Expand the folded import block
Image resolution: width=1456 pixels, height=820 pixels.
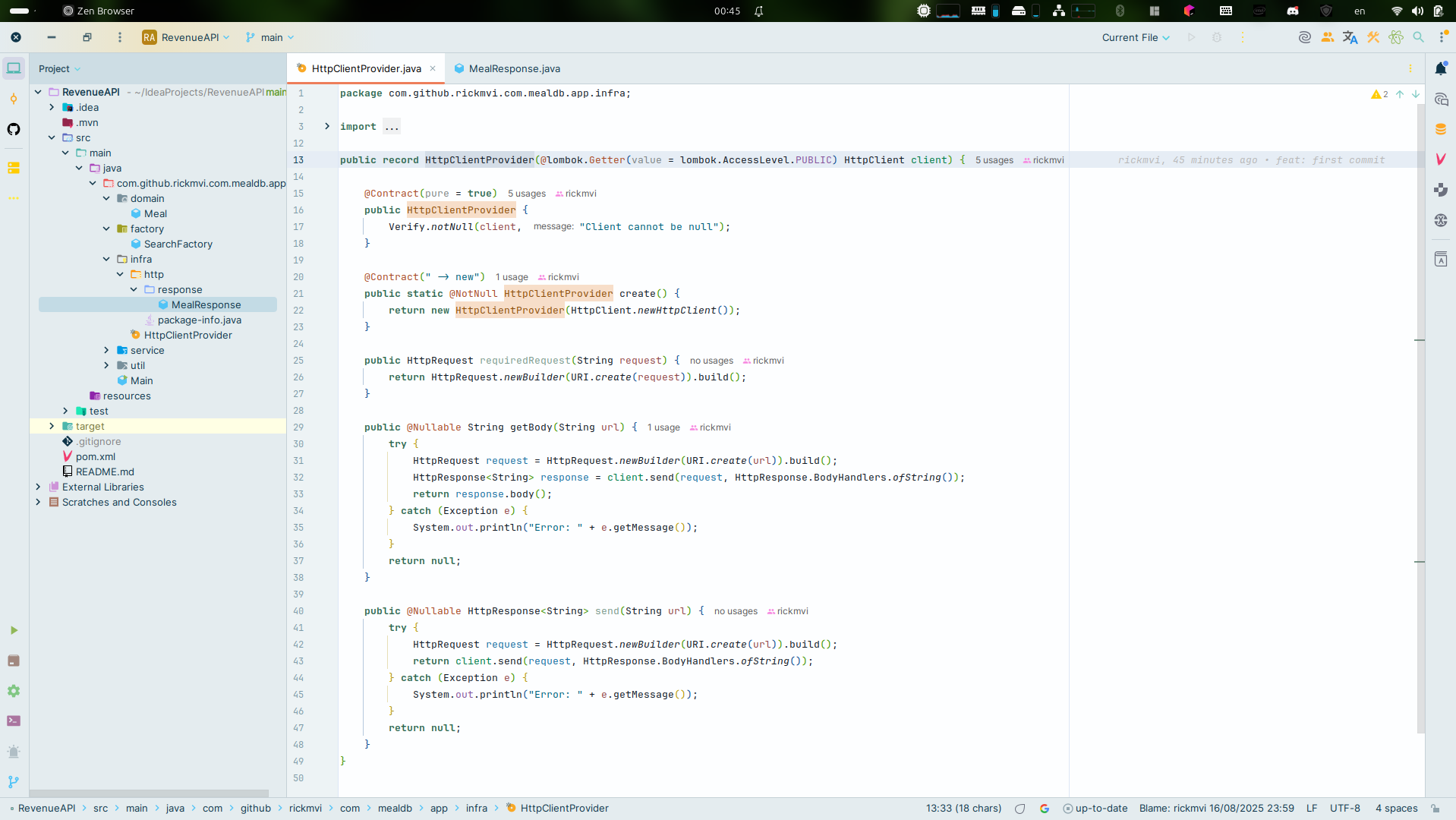point(327,126)
